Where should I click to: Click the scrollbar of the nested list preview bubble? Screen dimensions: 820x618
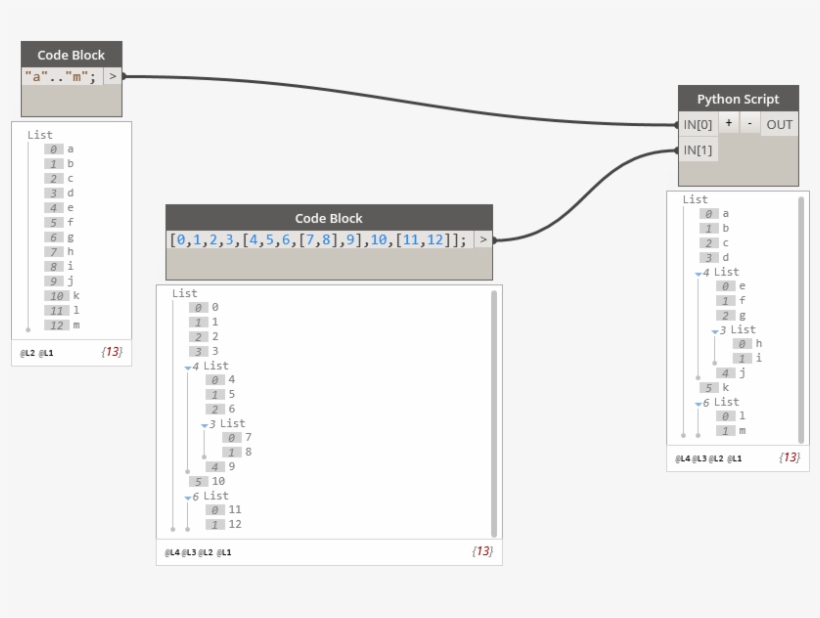[x=493, y=410]
